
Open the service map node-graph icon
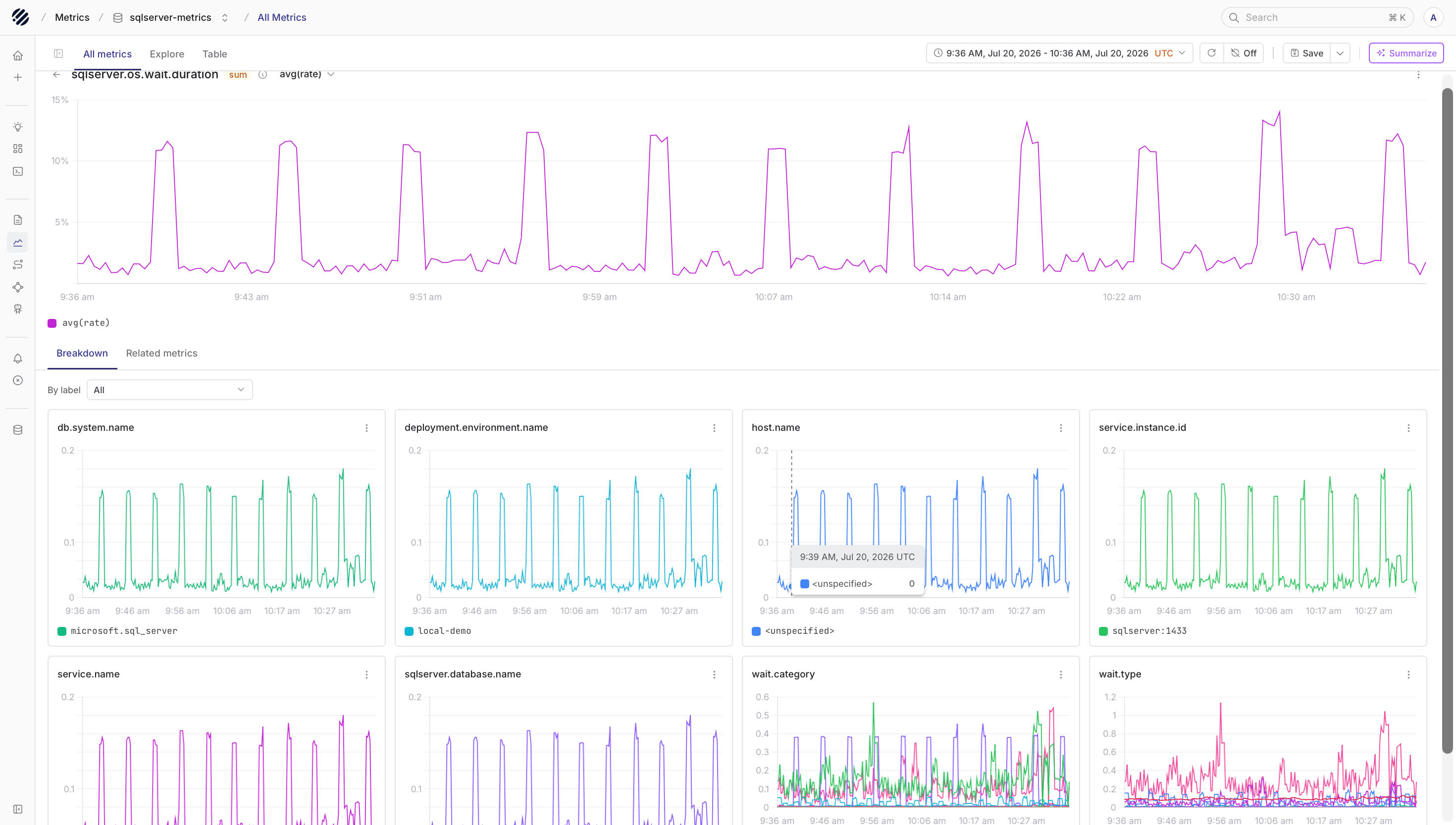coord(17,287)
